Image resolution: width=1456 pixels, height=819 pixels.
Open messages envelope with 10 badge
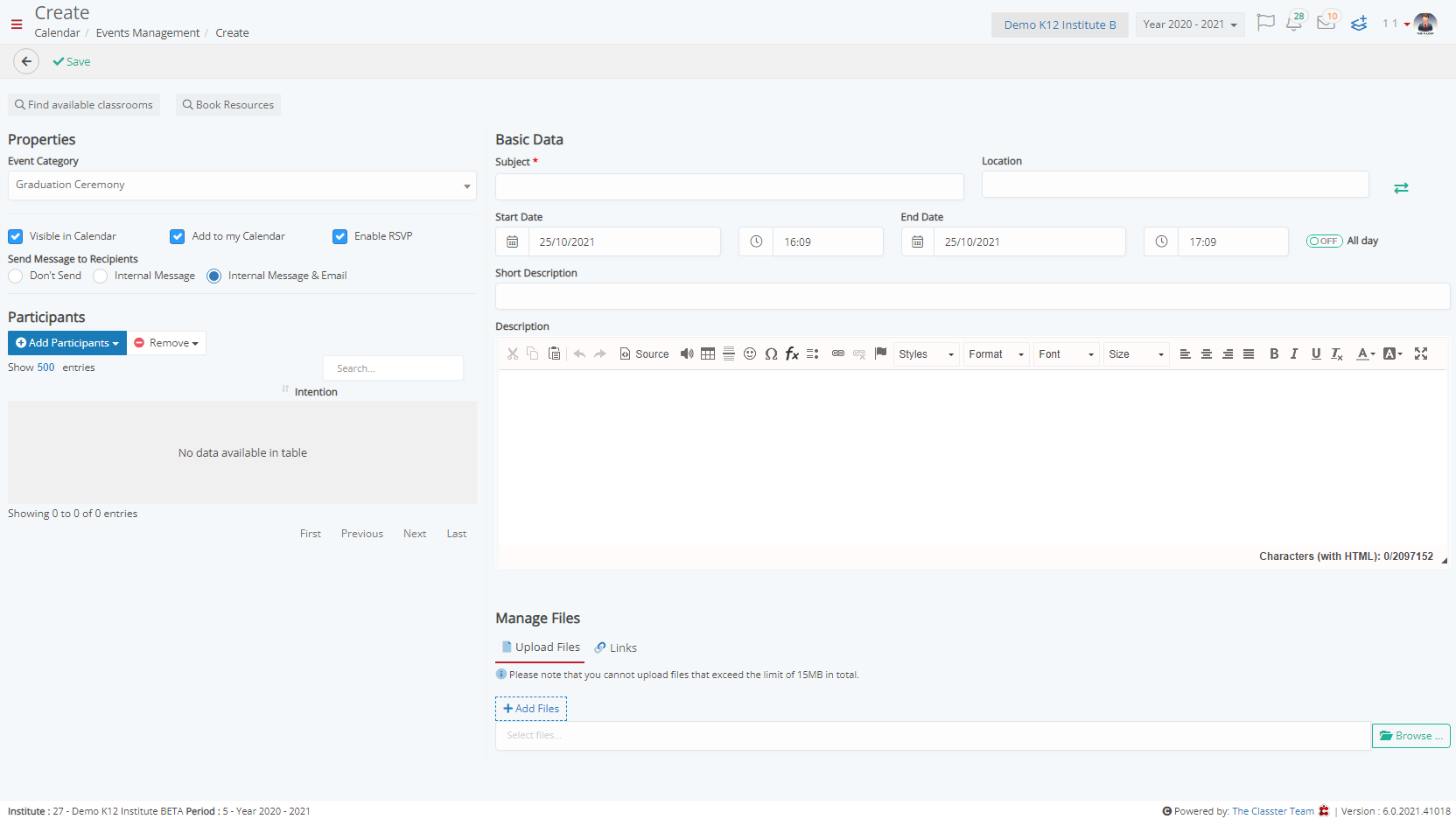click(1327, 23)
